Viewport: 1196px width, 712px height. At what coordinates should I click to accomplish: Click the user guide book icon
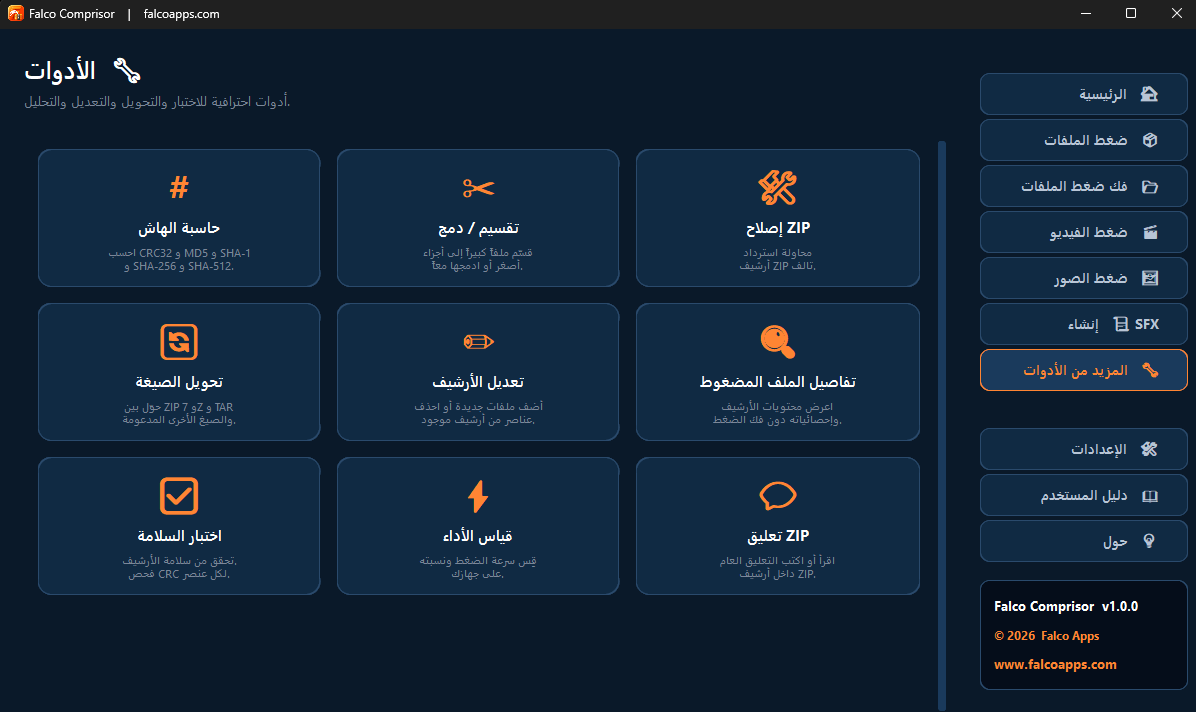1149,496
